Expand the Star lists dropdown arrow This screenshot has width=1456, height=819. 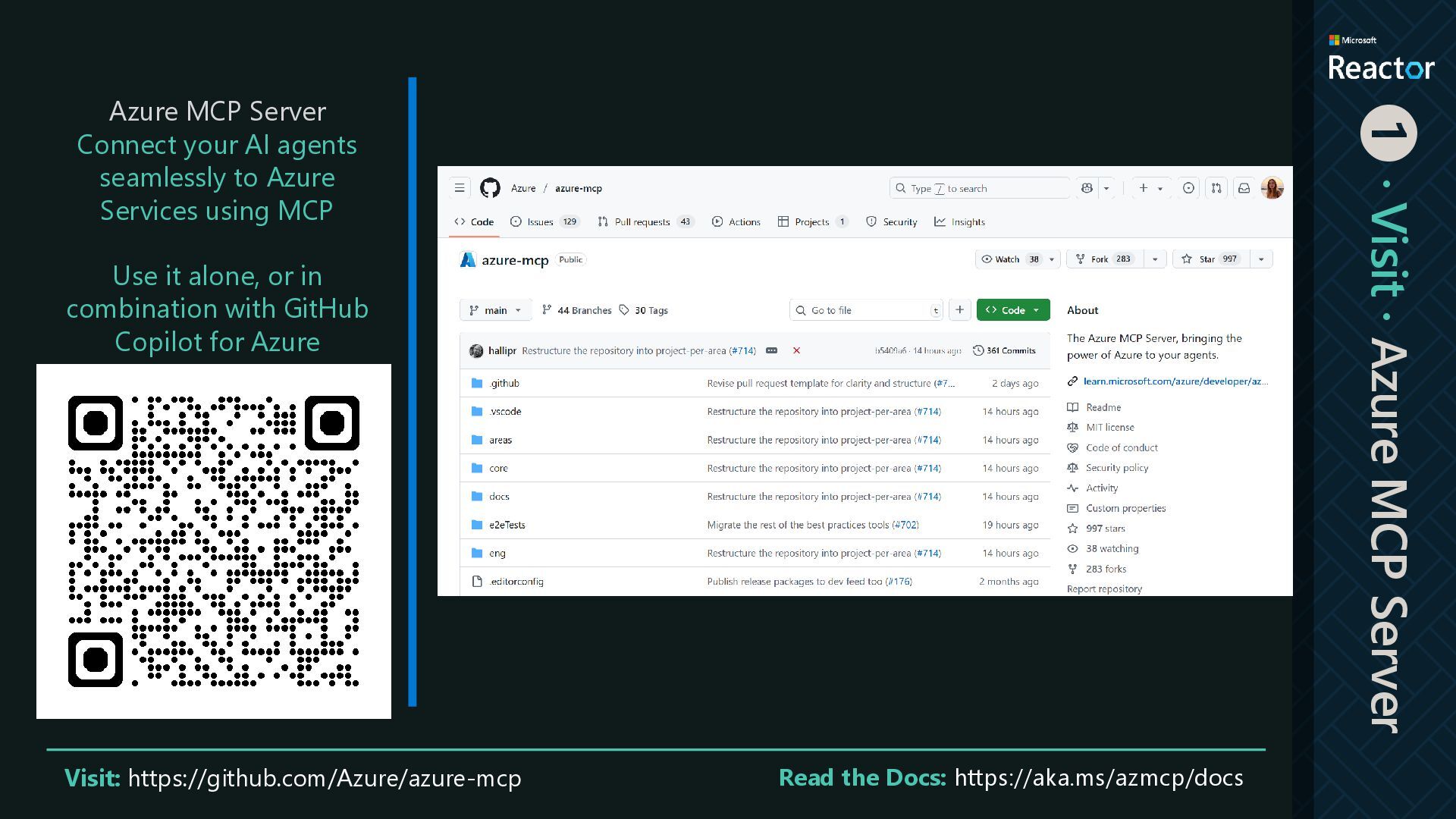1261,259
